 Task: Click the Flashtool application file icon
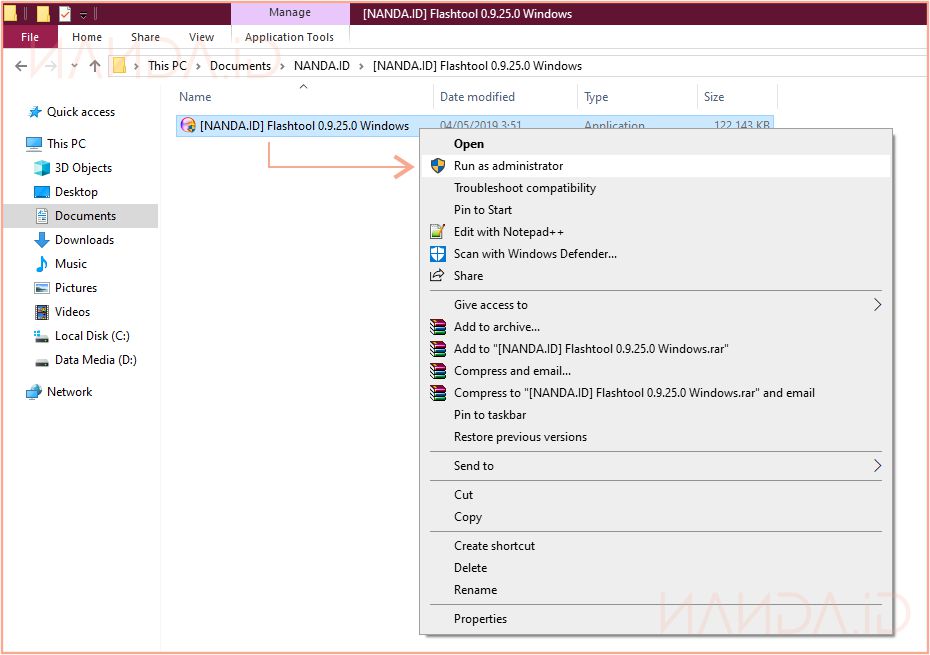coord(188,126)
